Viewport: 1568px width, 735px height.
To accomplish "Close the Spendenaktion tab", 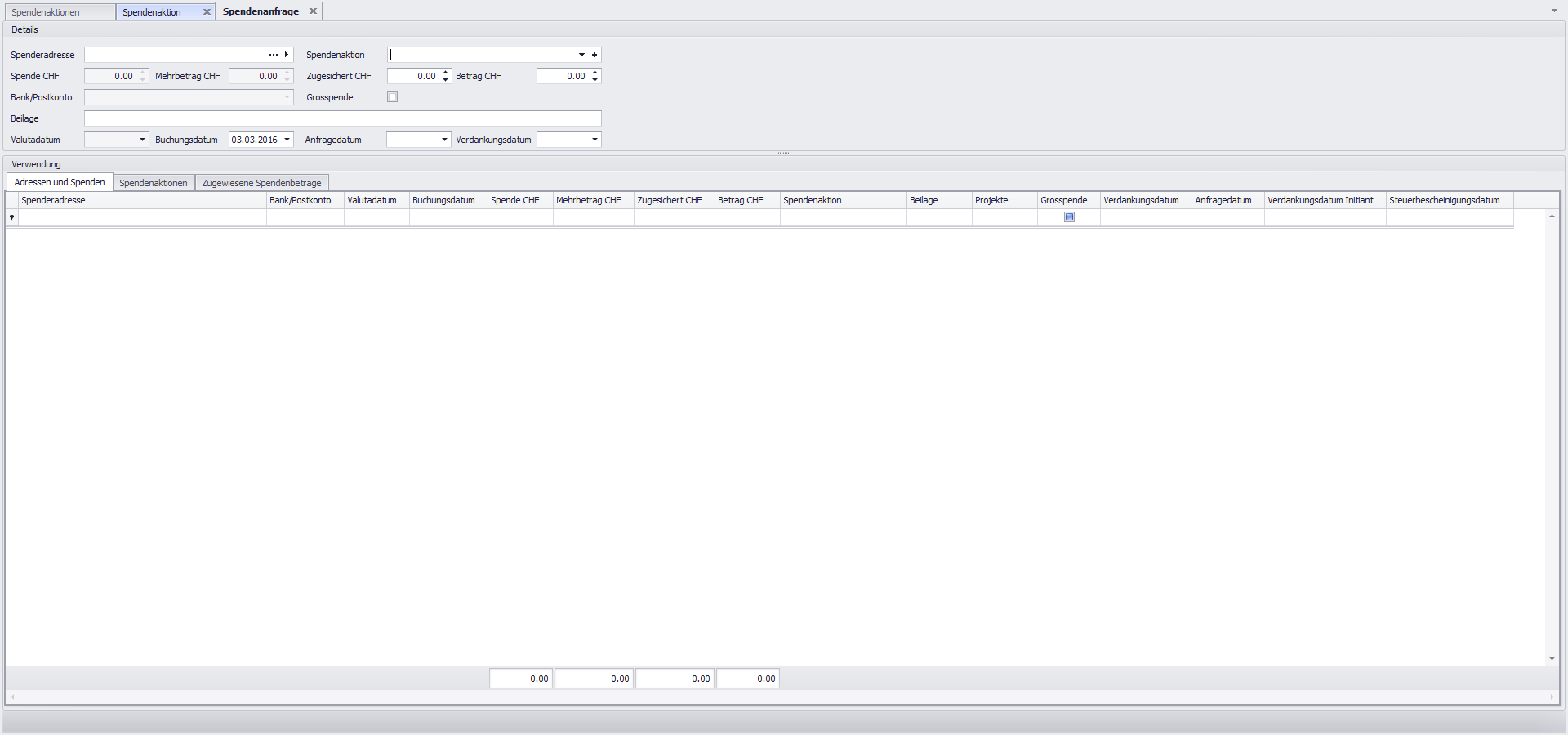I will [x=207, y=12].
